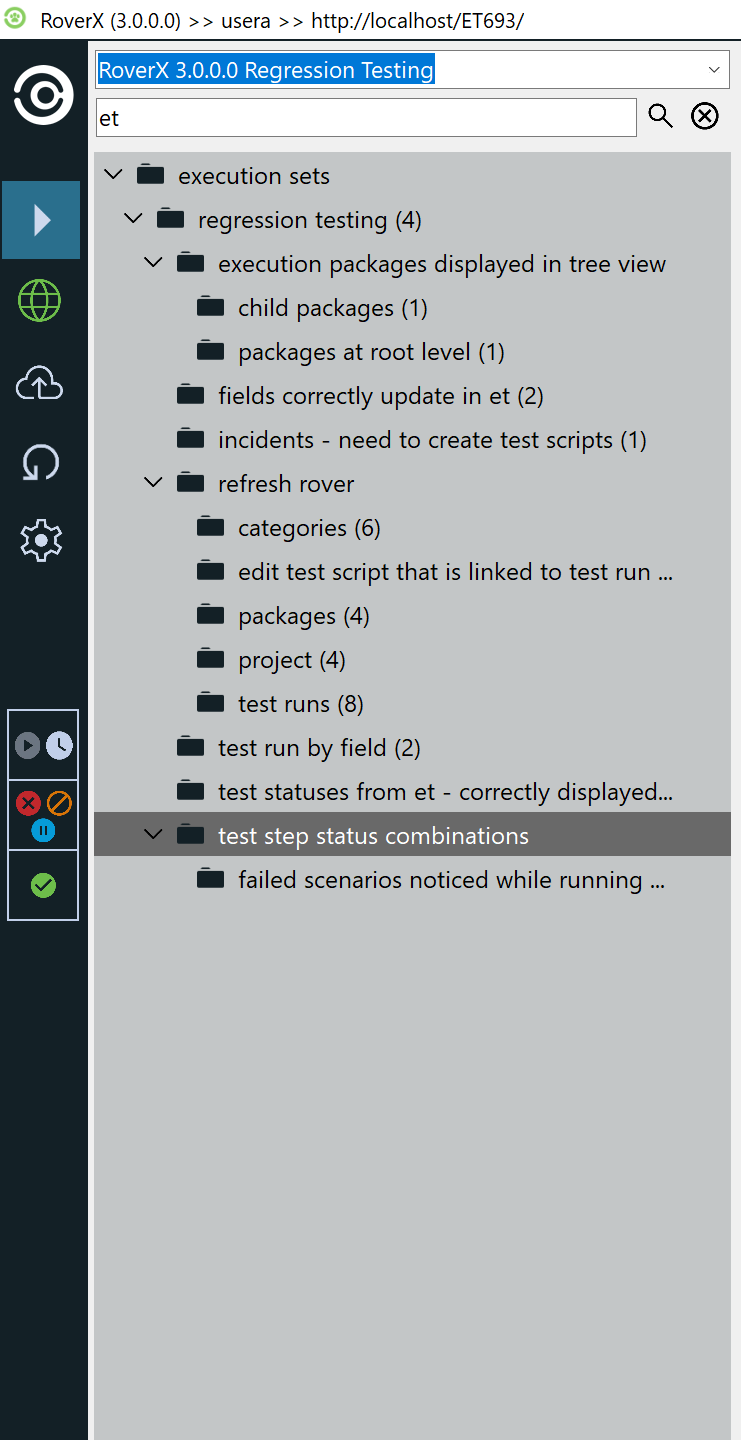The image size is (741, 1440).
Task: Click the cloud upload icon
Action: 40,383
